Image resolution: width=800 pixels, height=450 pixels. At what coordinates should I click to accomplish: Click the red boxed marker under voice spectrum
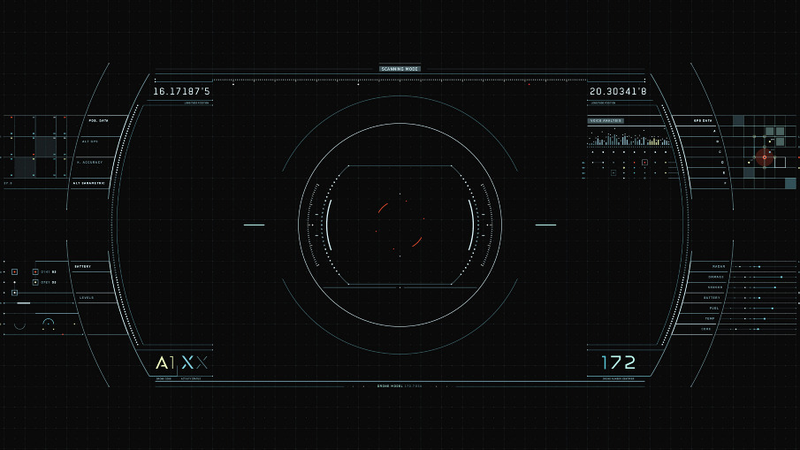coord(645,162)
